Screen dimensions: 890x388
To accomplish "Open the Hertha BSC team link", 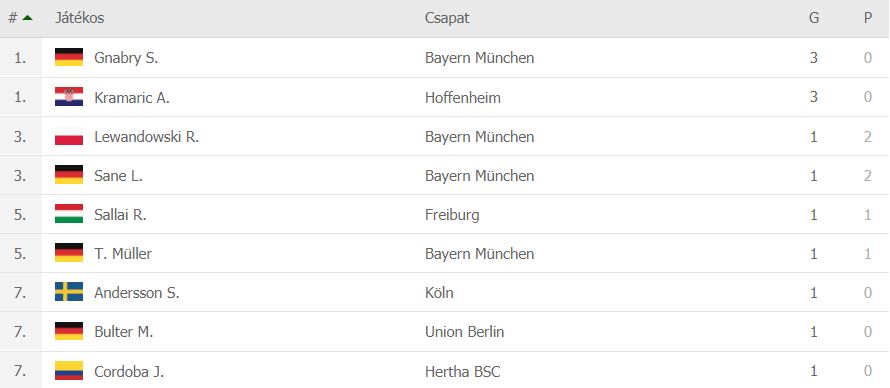I will [463, 372].
